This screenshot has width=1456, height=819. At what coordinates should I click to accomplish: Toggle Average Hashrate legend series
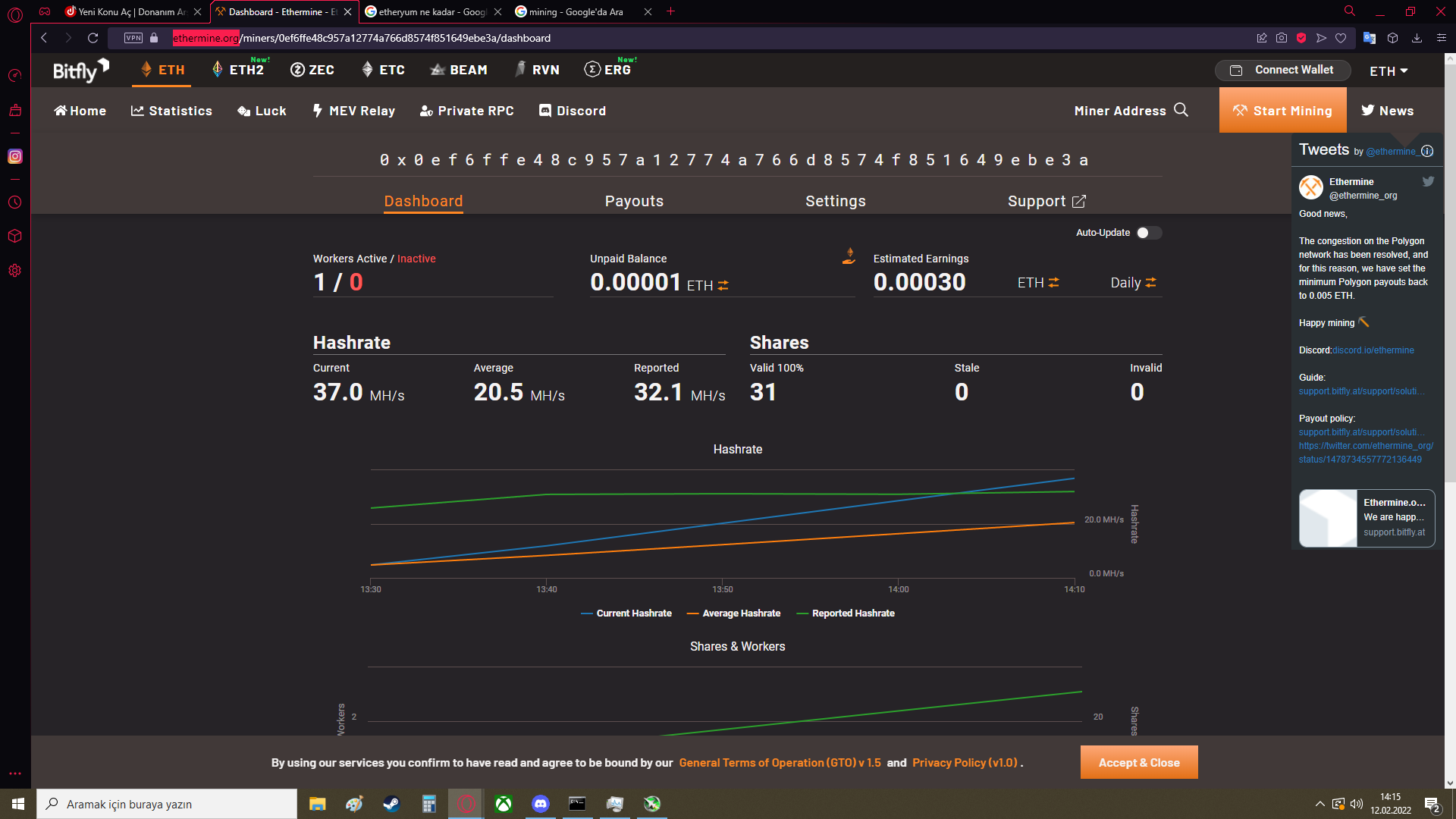click(x=733, y=613)
